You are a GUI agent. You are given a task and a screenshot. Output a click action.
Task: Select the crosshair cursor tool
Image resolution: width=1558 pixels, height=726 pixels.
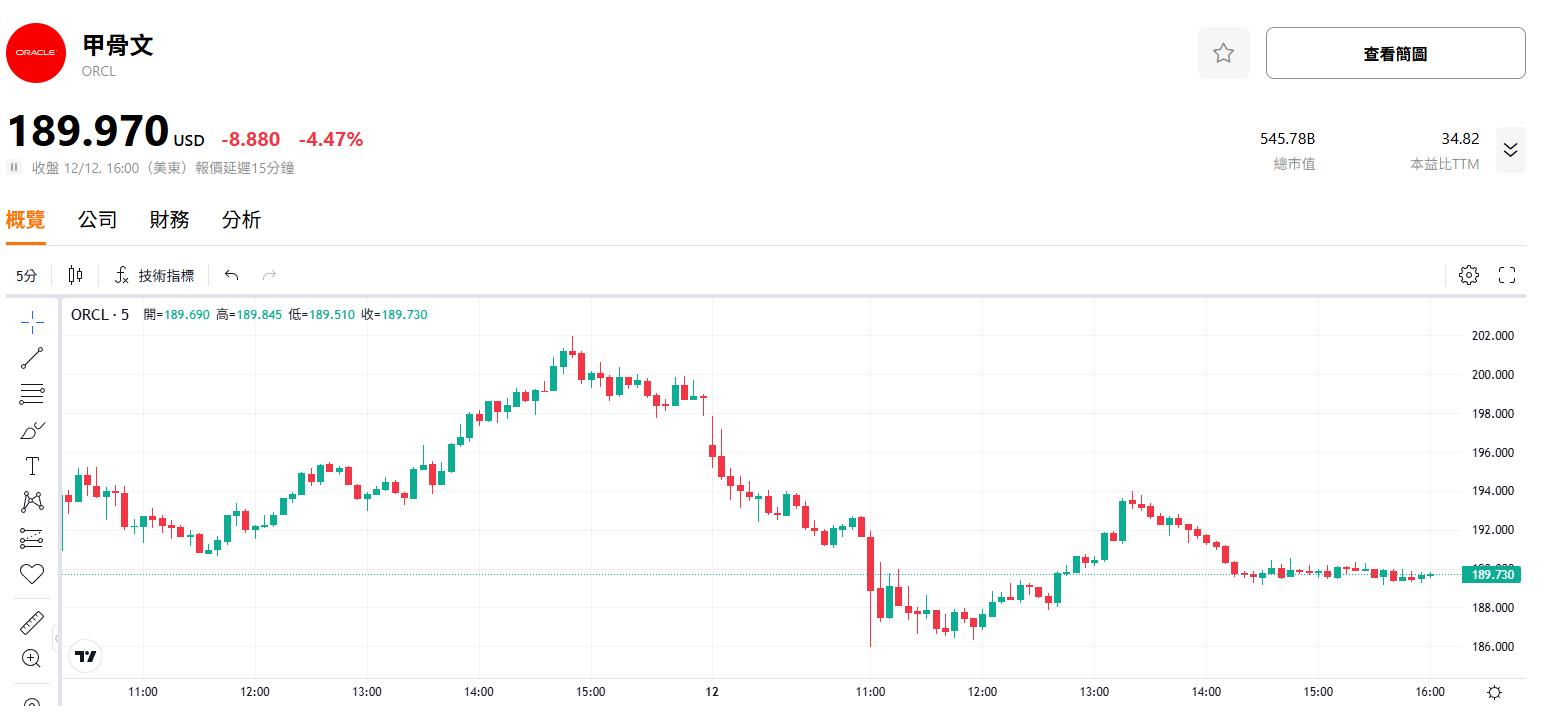pyautogui.click(x=32, y=322)
